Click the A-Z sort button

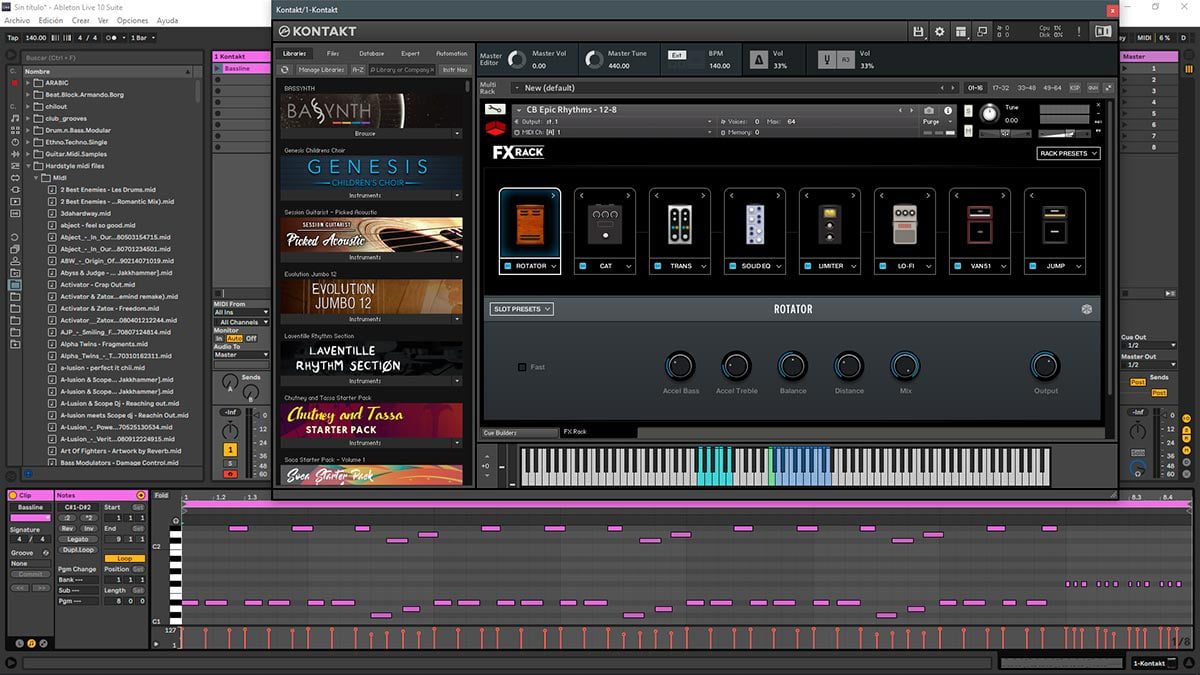click(358, 70)
